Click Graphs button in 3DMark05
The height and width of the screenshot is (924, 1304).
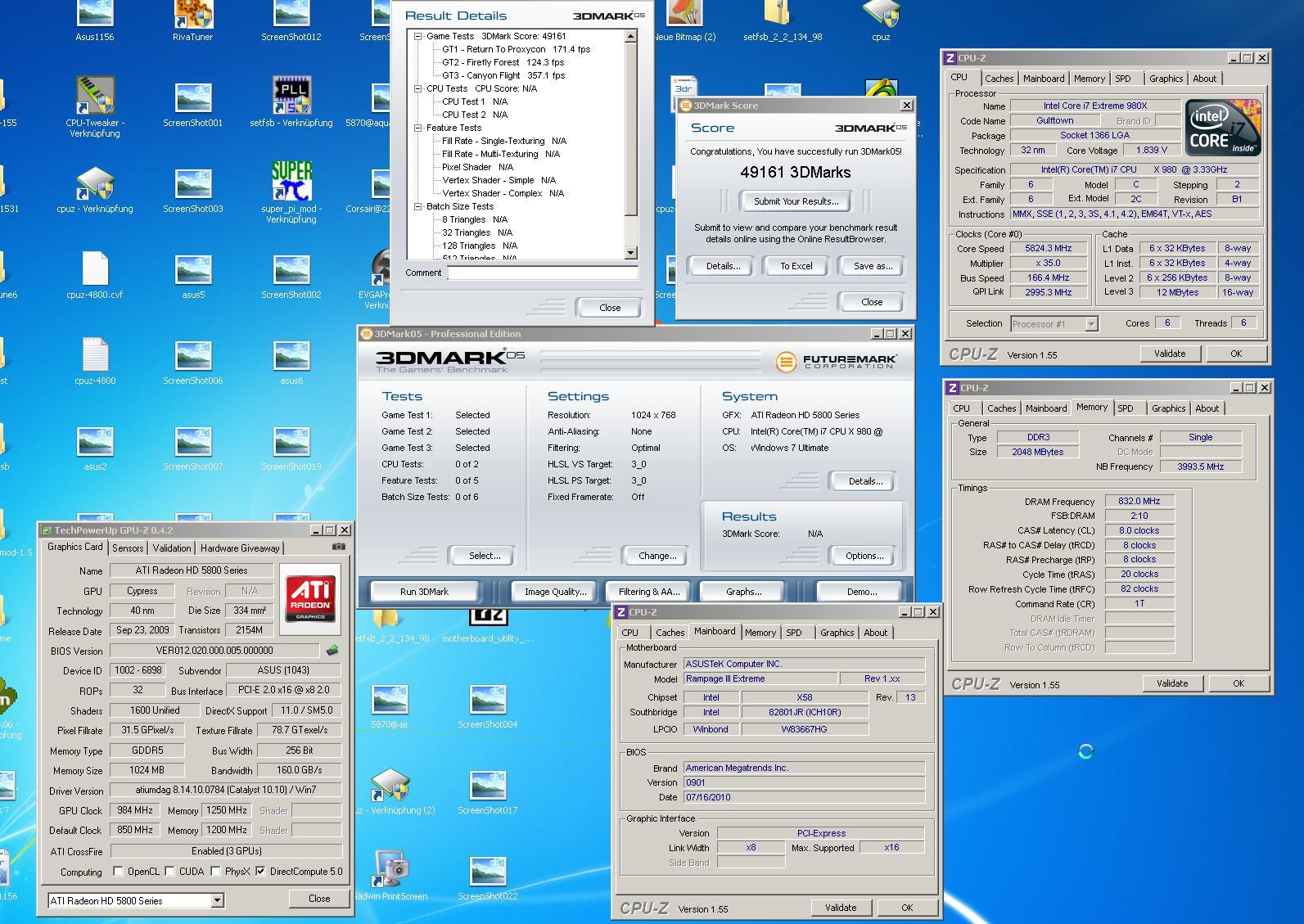click(743, 592)
